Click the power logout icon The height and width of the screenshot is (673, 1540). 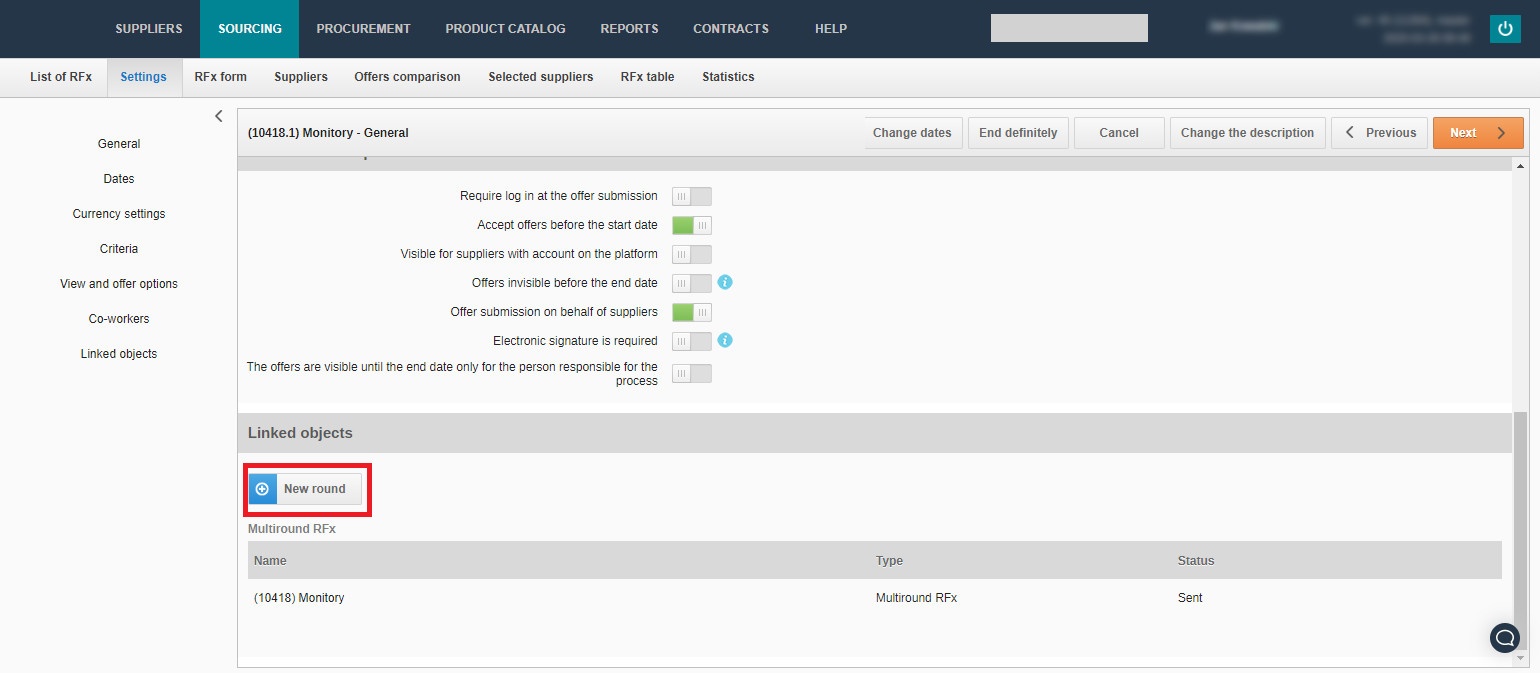1505,29
